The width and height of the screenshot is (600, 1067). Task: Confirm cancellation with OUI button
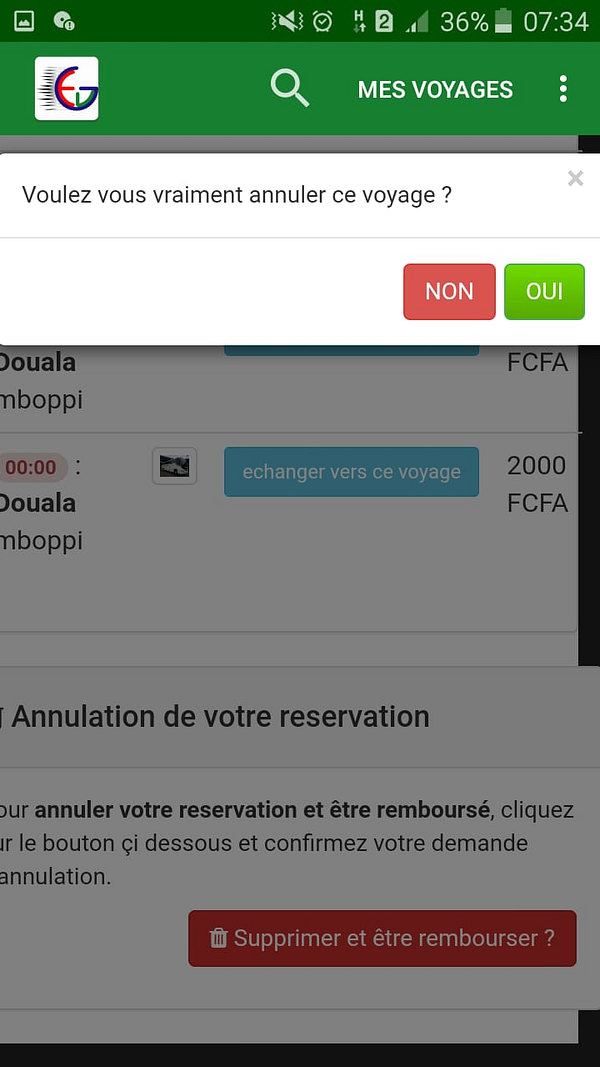[544, 291]
